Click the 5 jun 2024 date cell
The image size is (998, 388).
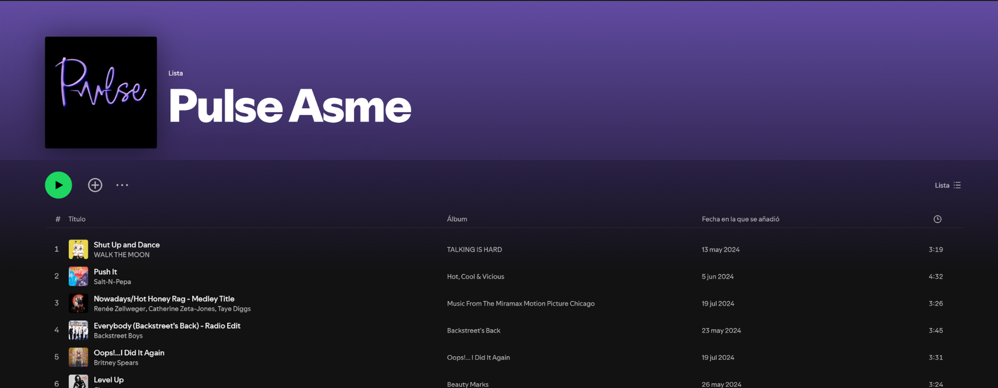coord(717,277)
